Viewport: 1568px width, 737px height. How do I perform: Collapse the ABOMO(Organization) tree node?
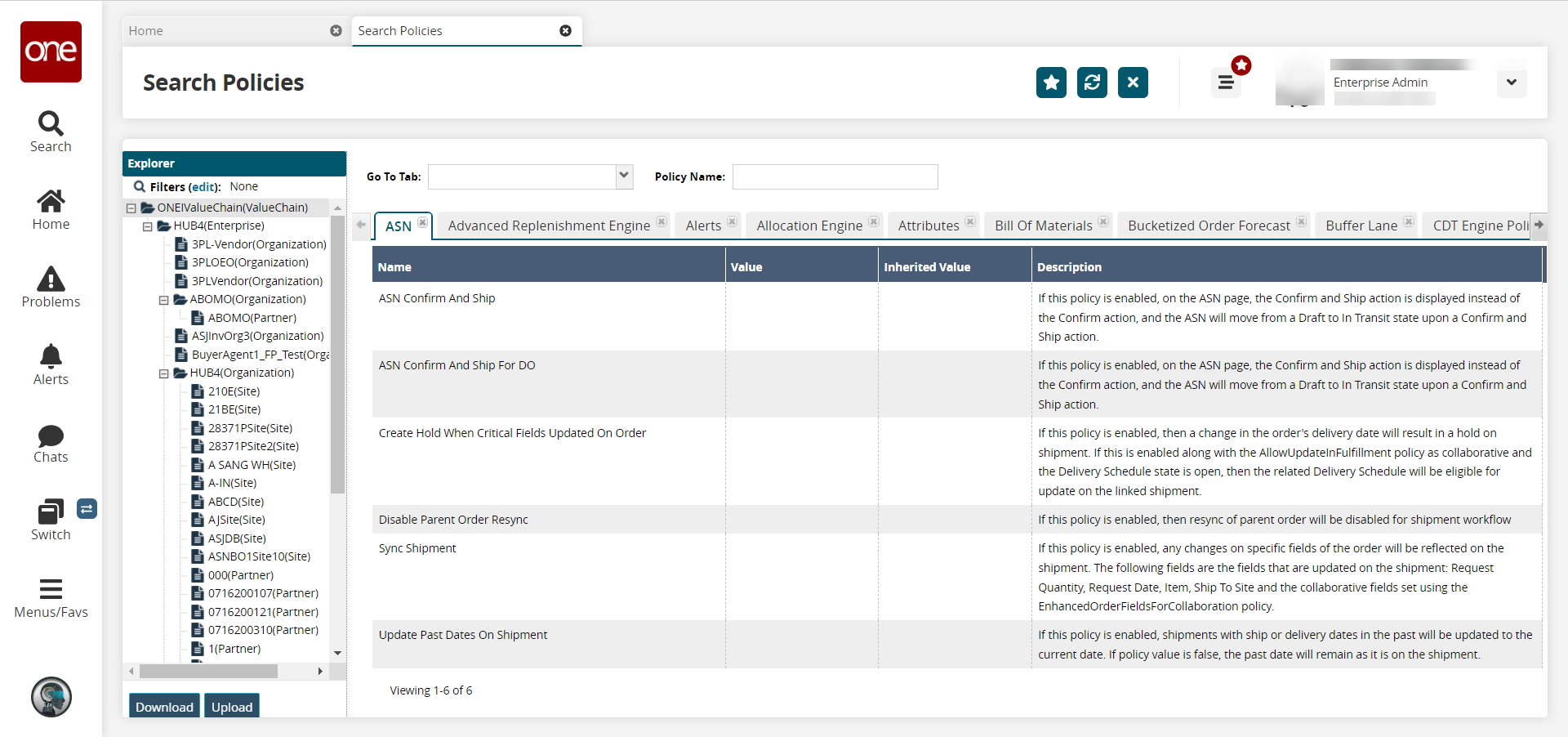(x=164, y=300)
